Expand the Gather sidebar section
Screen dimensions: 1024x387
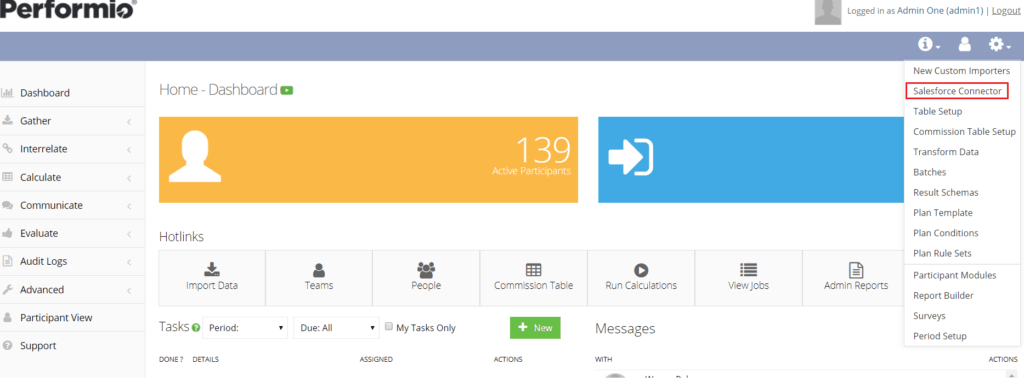[72, 121]
